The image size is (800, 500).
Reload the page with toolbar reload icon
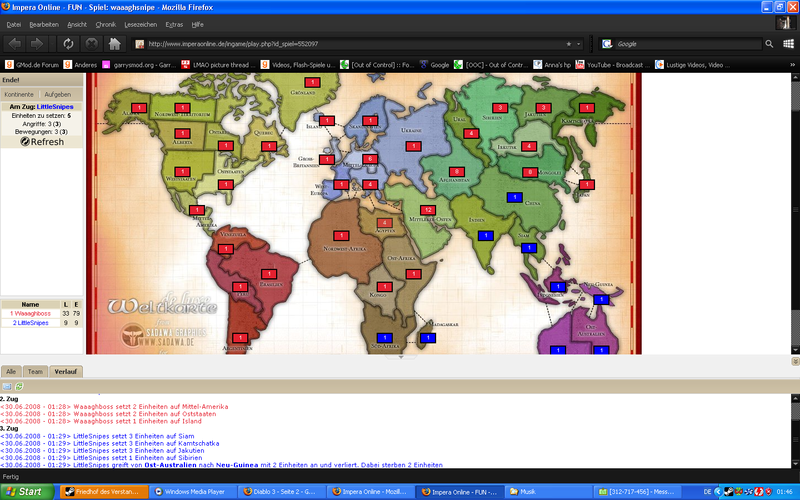tap(68, 44)
